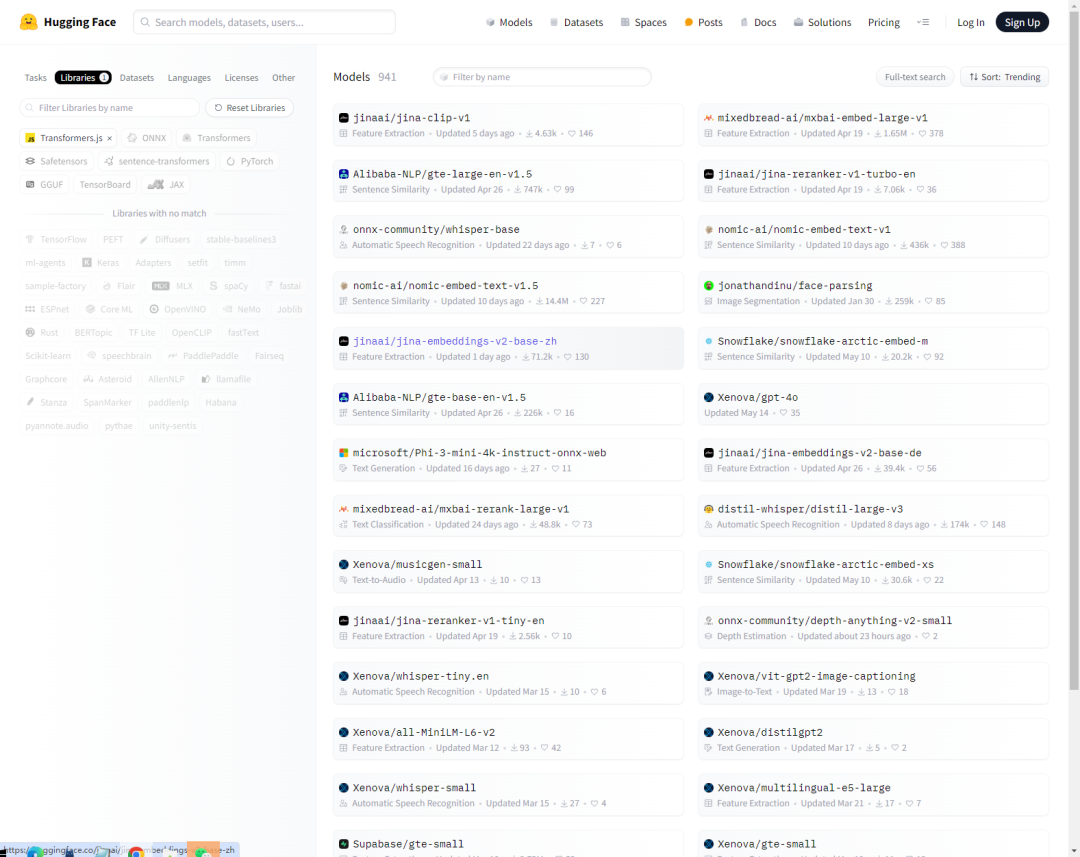This screenshot has width=1080, height=857.
Task: Click the Microsoft logo beside Phi-3-mini-4k-instruct-onnx-web
Action: tap(344, 453)
